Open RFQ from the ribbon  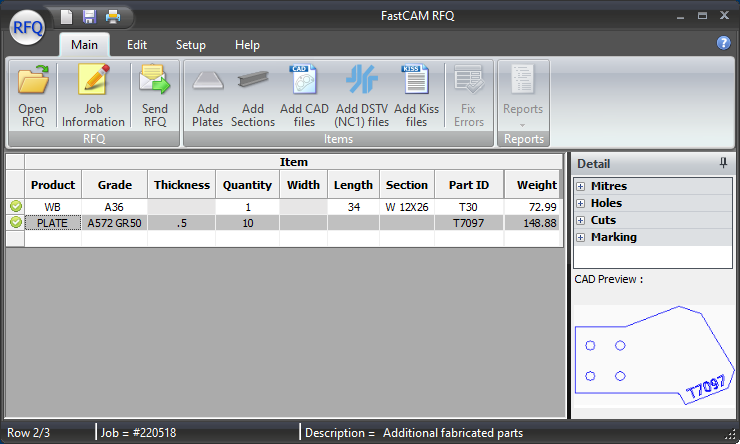click(x=33, y=96)
